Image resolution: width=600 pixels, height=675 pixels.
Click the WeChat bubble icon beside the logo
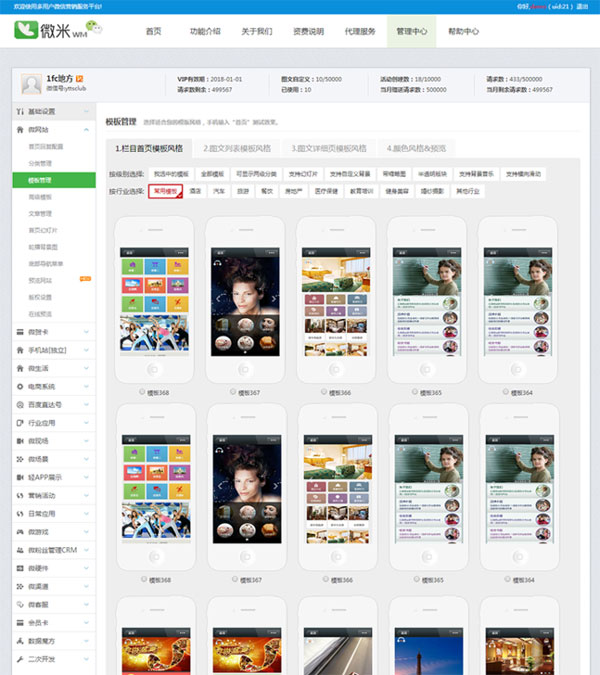[94, 27]
